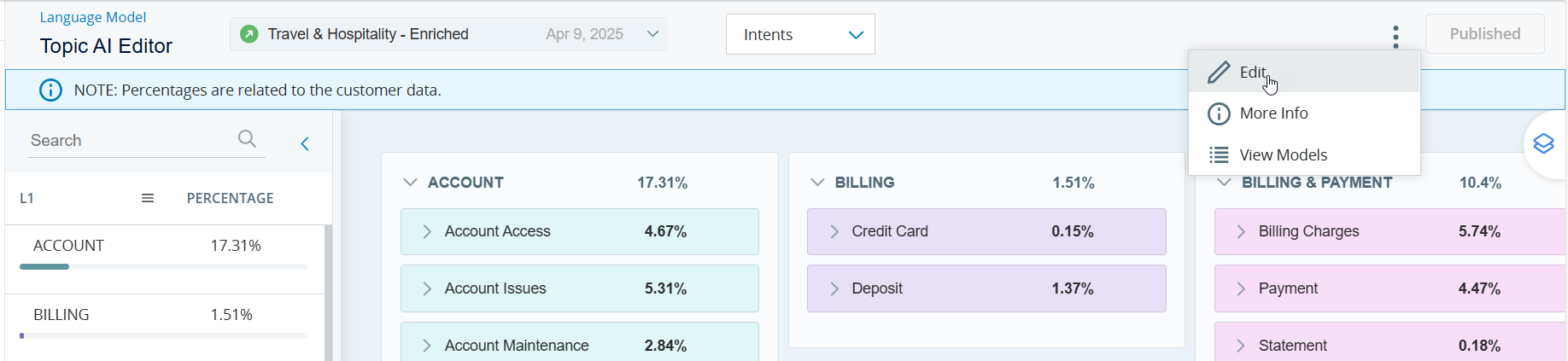The width and height of the screenshot is (1568, 361).
Task: Select View Models menu entry
Action: click(1283, 154)
